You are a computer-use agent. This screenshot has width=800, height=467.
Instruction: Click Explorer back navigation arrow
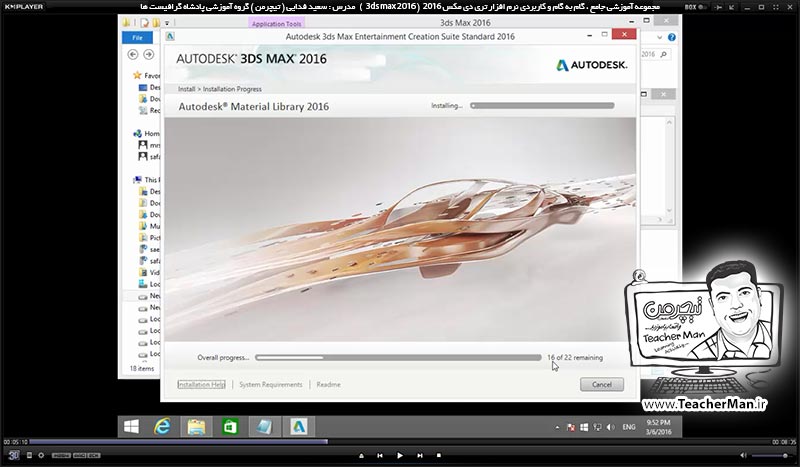point(133,54)
